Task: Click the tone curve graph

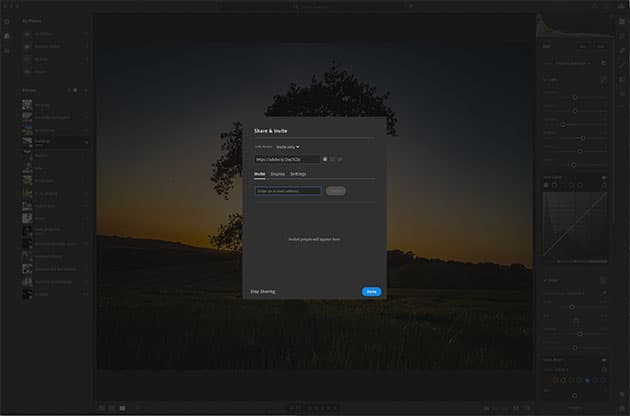Action: pyautogui.click(x=575, y=224)
